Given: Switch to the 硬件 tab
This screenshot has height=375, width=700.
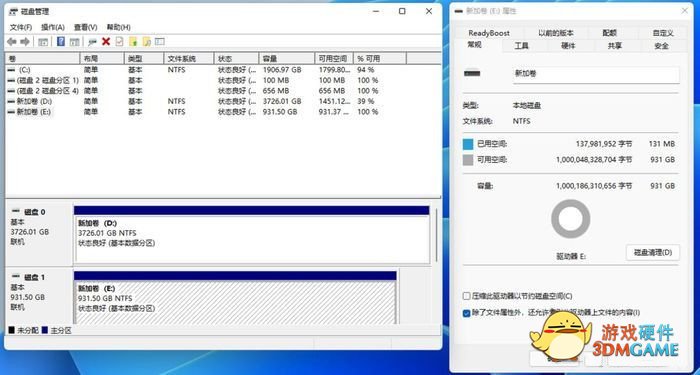Looking at the screenshot, I should 568,46.
